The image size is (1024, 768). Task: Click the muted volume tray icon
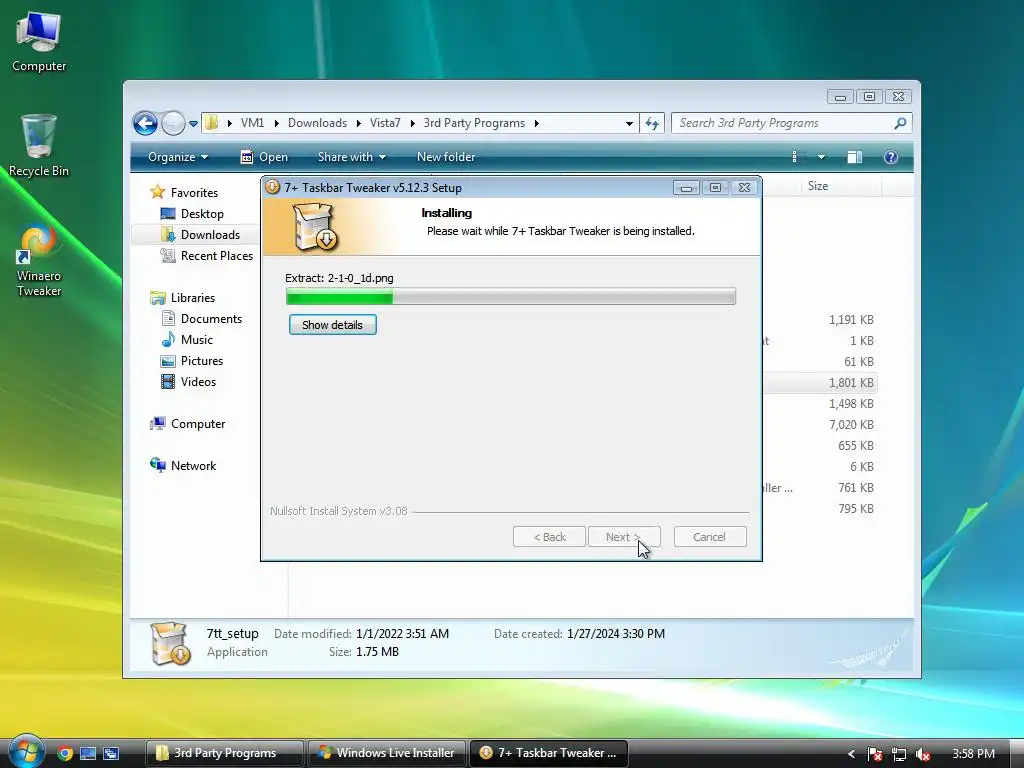tap(923, 754)
